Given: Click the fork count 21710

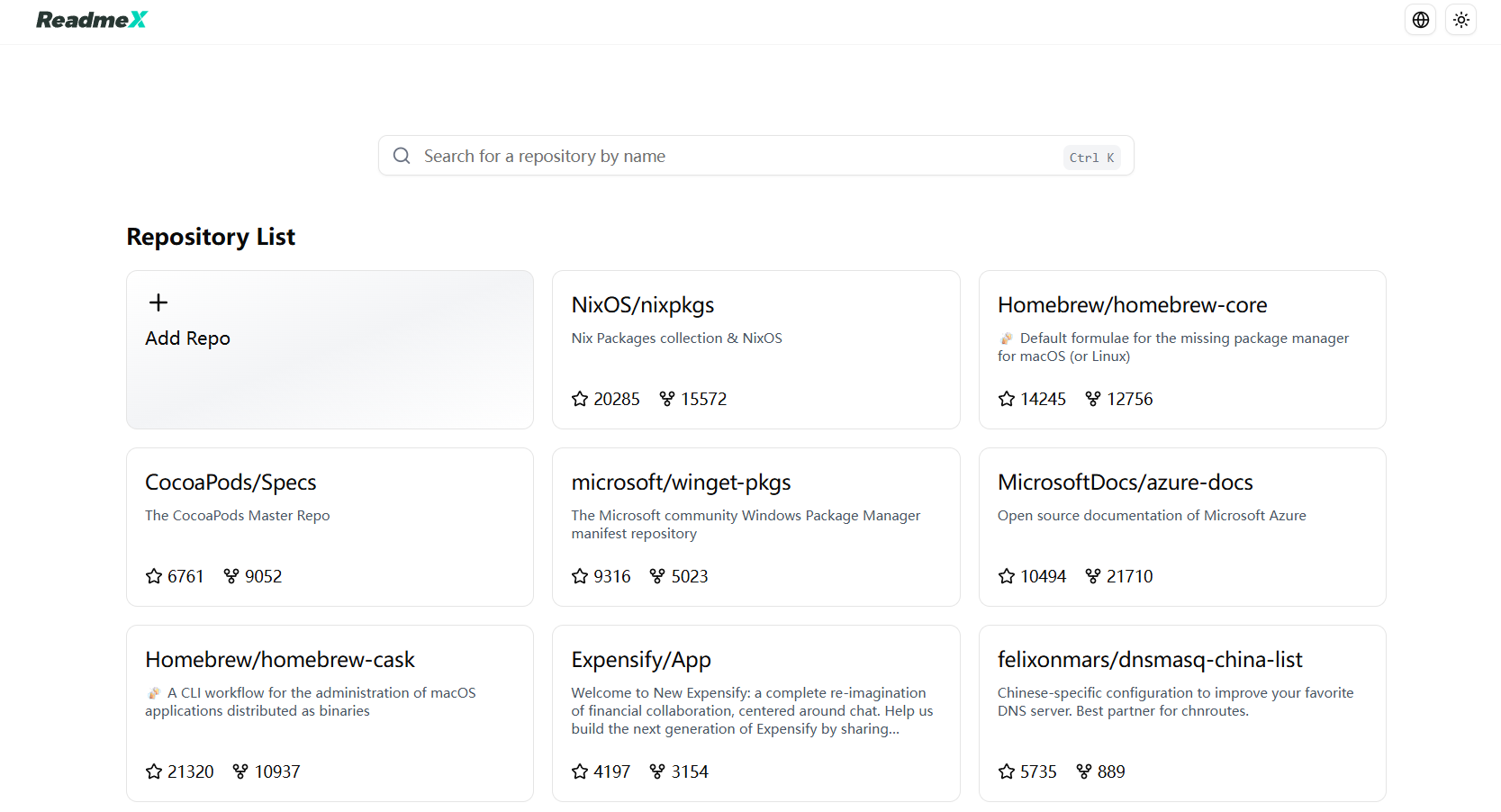Looking at the screenshot, I should point(1130,576).
